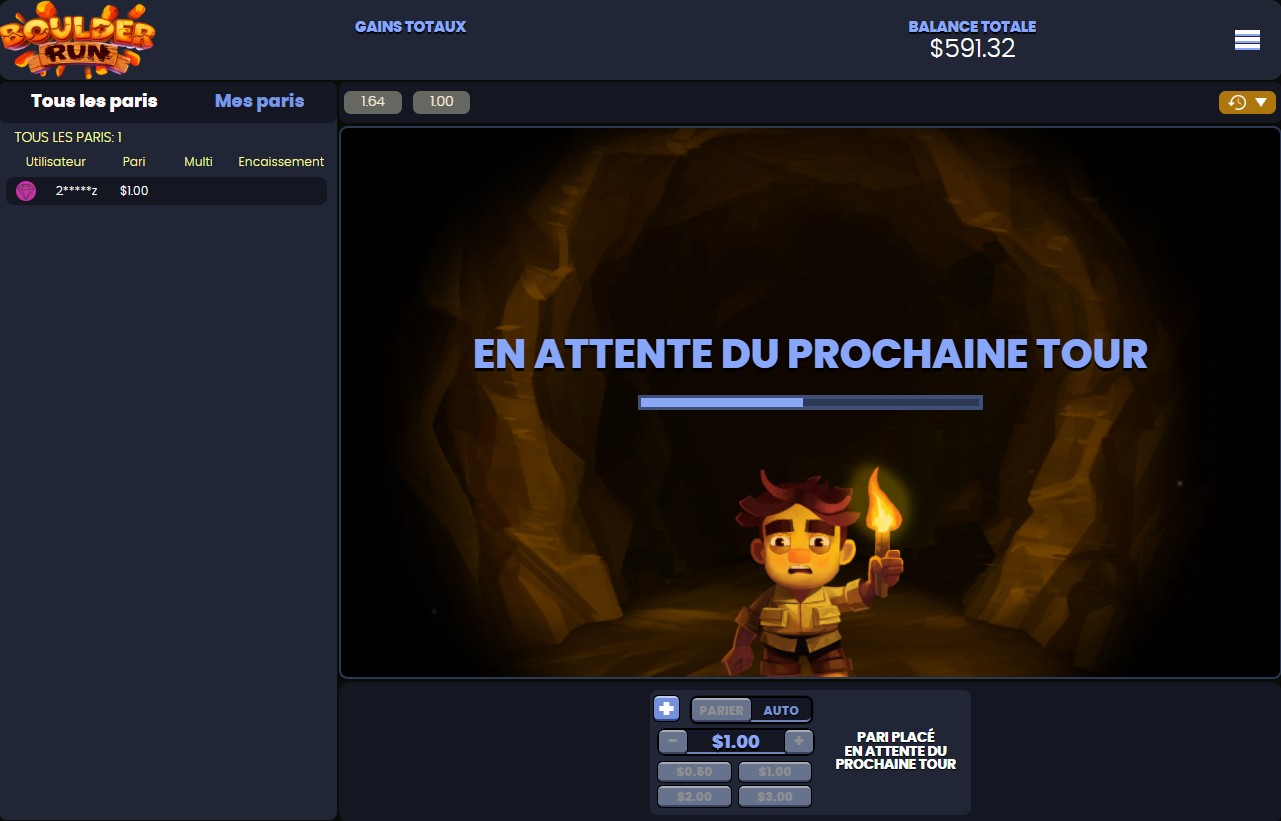1281x821 pixels.
Task: Open the round history dropdown
Action: 1248,102
